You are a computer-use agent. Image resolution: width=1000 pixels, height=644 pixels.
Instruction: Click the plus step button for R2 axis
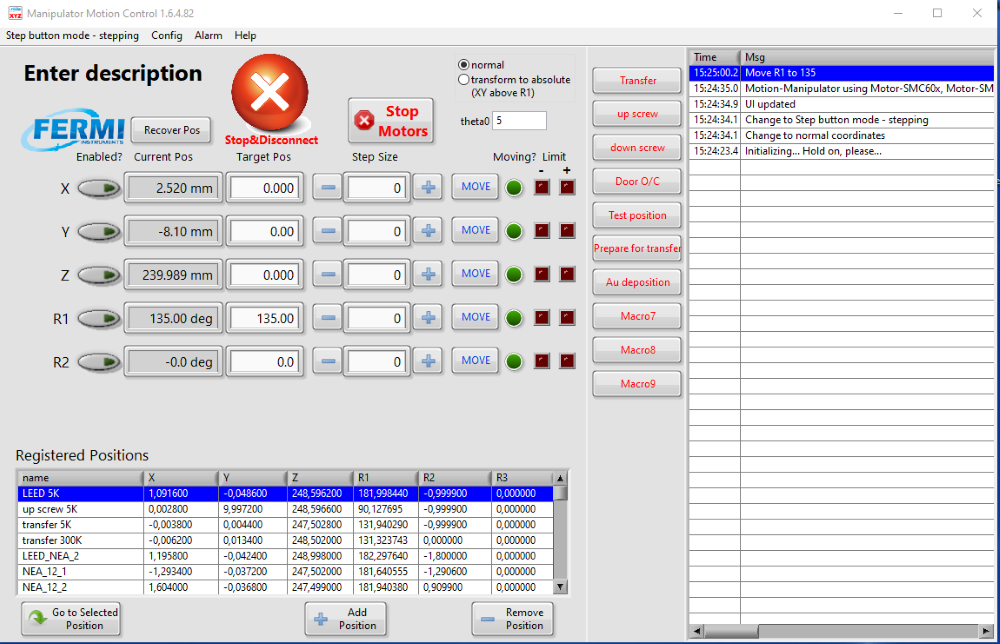coord(428,362)
